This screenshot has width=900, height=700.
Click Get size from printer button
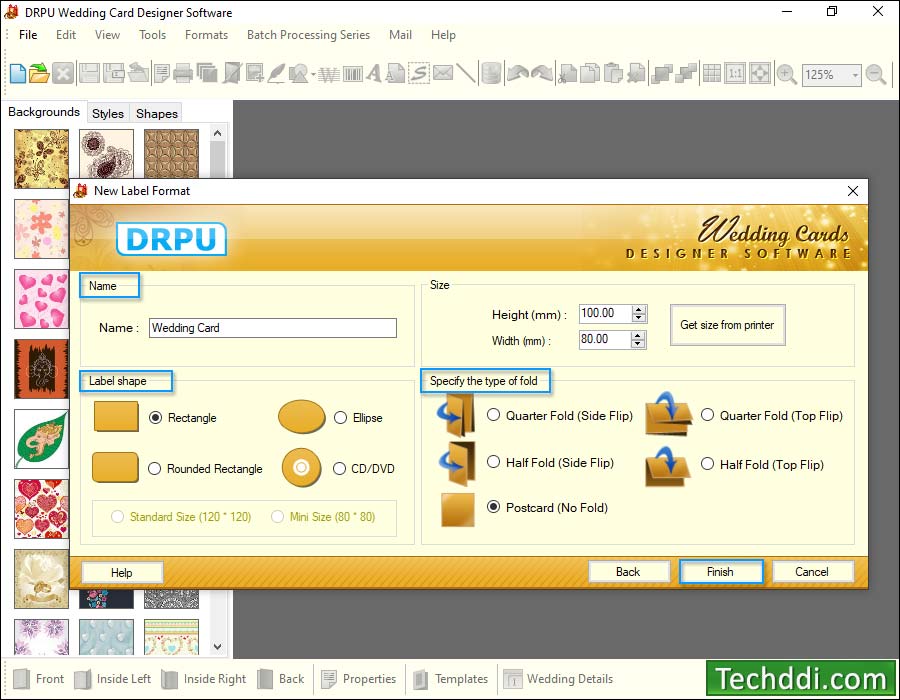[x=727, y=325]
